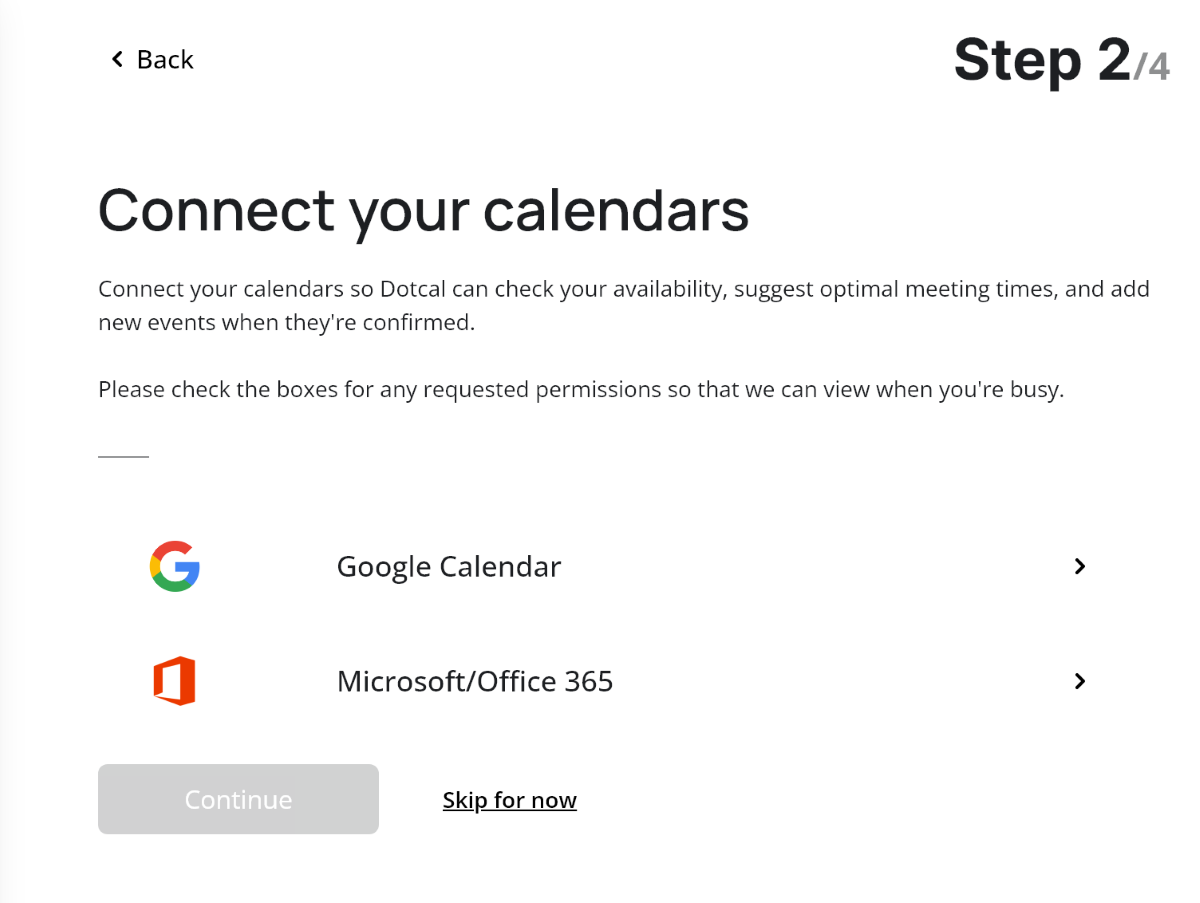
Task: Click the Step 2 progress indicator
Action: point(1041,60)
